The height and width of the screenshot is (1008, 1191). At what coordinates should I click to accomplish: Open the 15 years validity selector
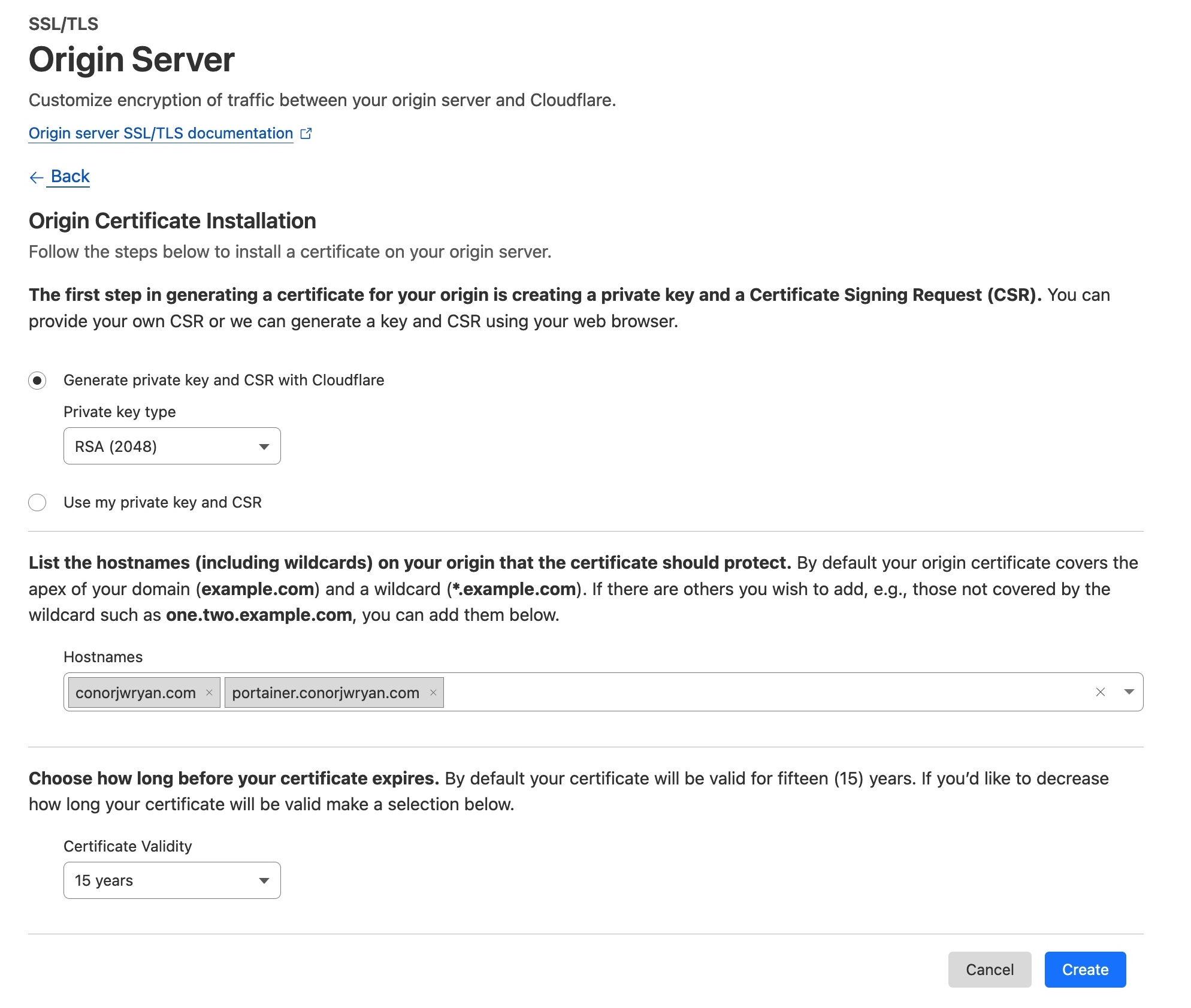(171, 880)
